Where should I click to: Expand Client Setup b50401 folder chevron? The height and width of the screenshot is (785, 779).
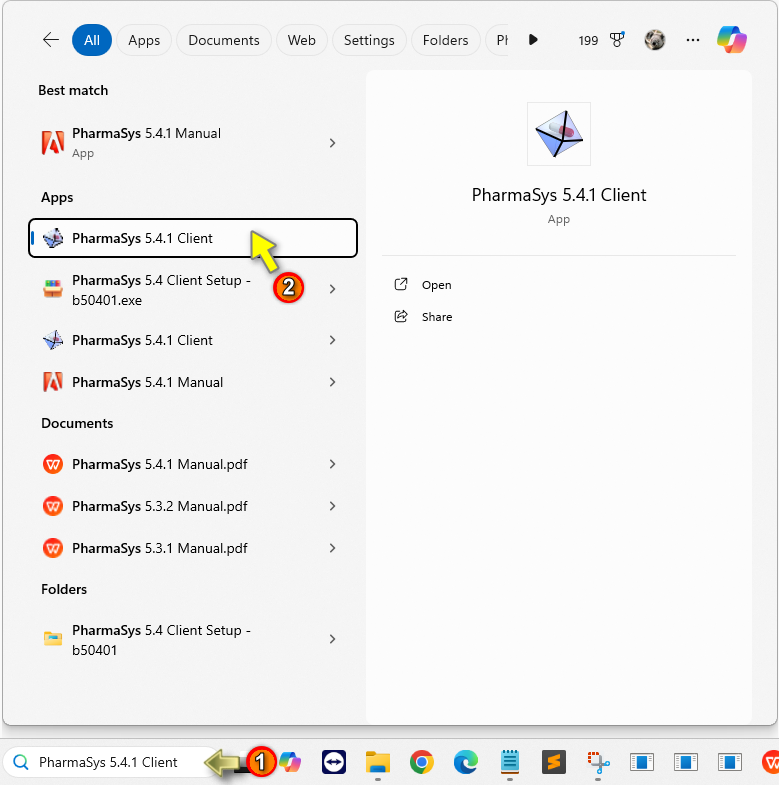click(332, 639)
